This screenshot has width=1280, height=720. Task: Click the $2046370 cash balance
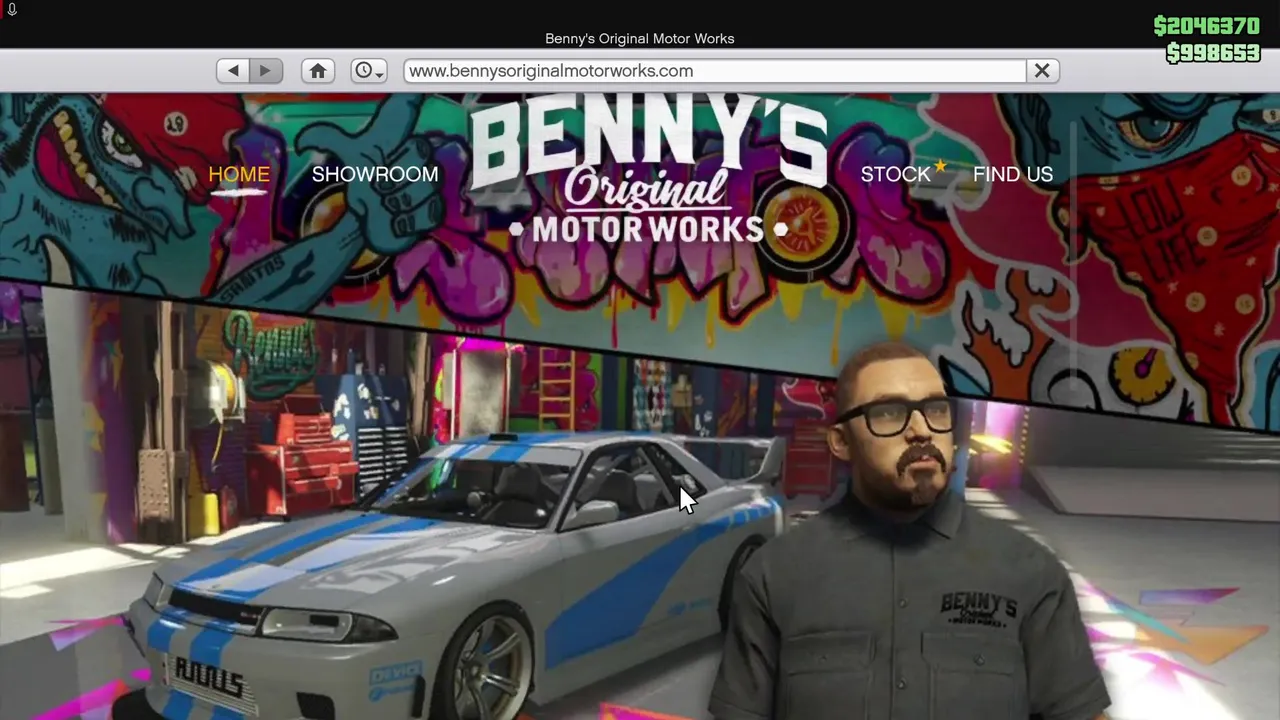point(1206,26)
